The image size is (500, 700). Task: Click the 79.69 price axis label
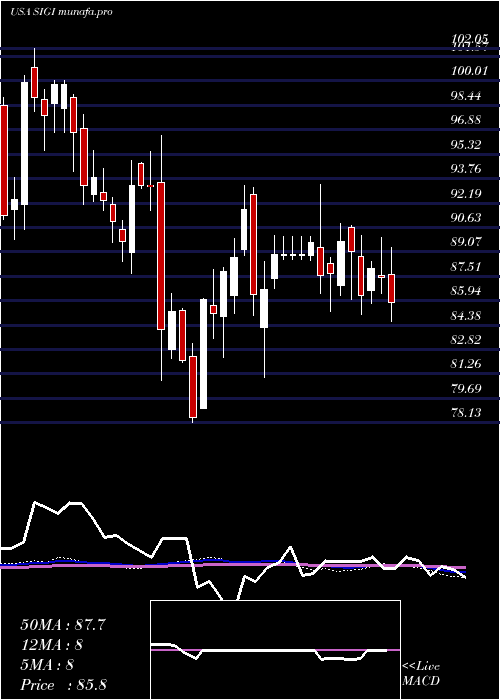(x=467, y=388)
